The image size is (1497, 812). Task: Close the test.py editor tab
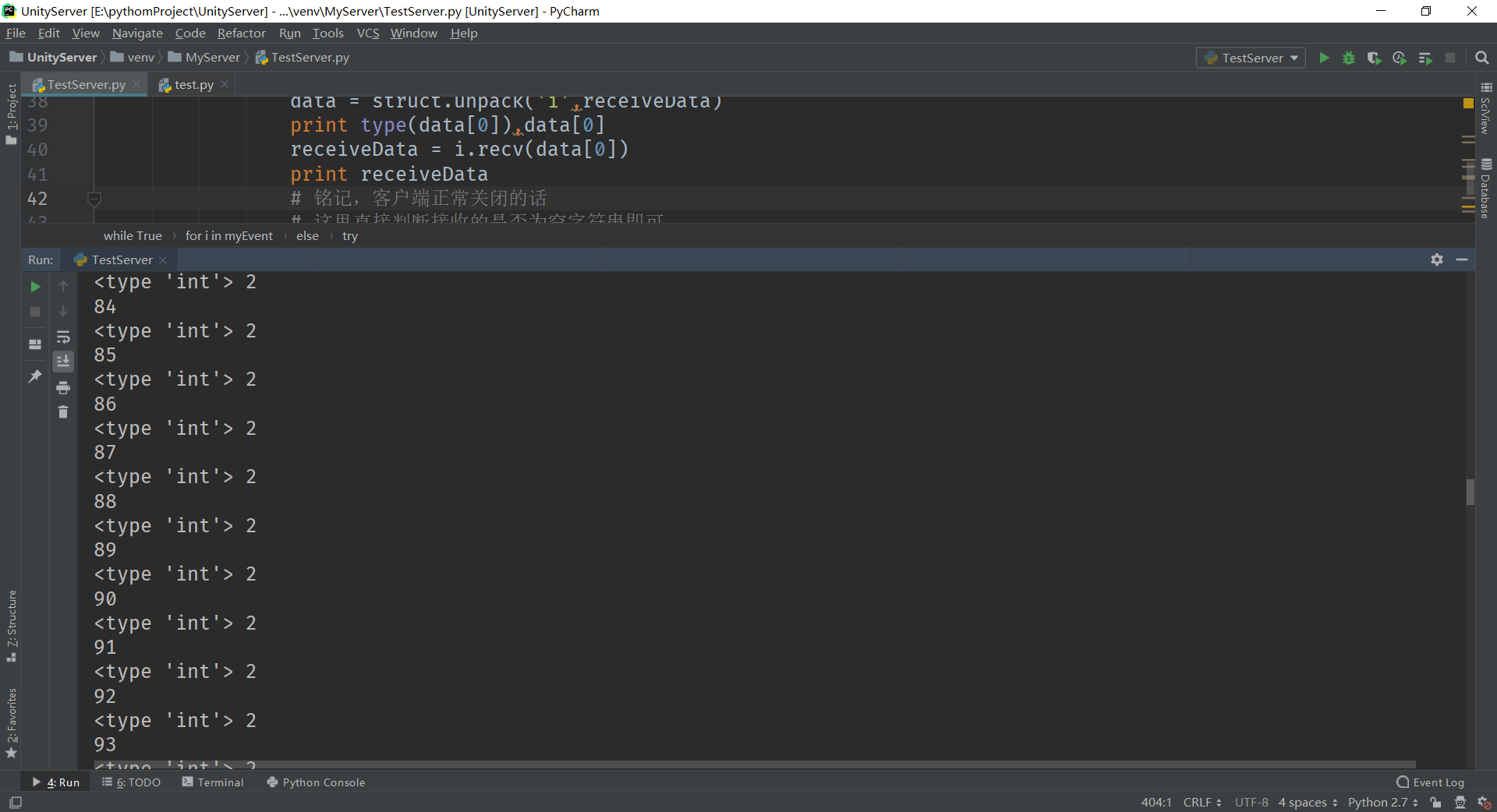point(225,85)
